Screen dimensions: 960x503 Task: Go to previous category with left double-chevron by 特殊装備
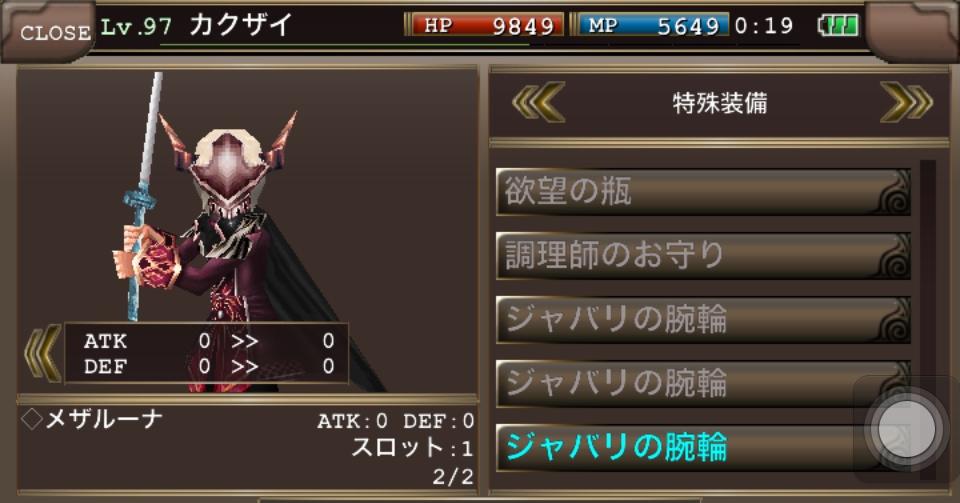point(539,102)
